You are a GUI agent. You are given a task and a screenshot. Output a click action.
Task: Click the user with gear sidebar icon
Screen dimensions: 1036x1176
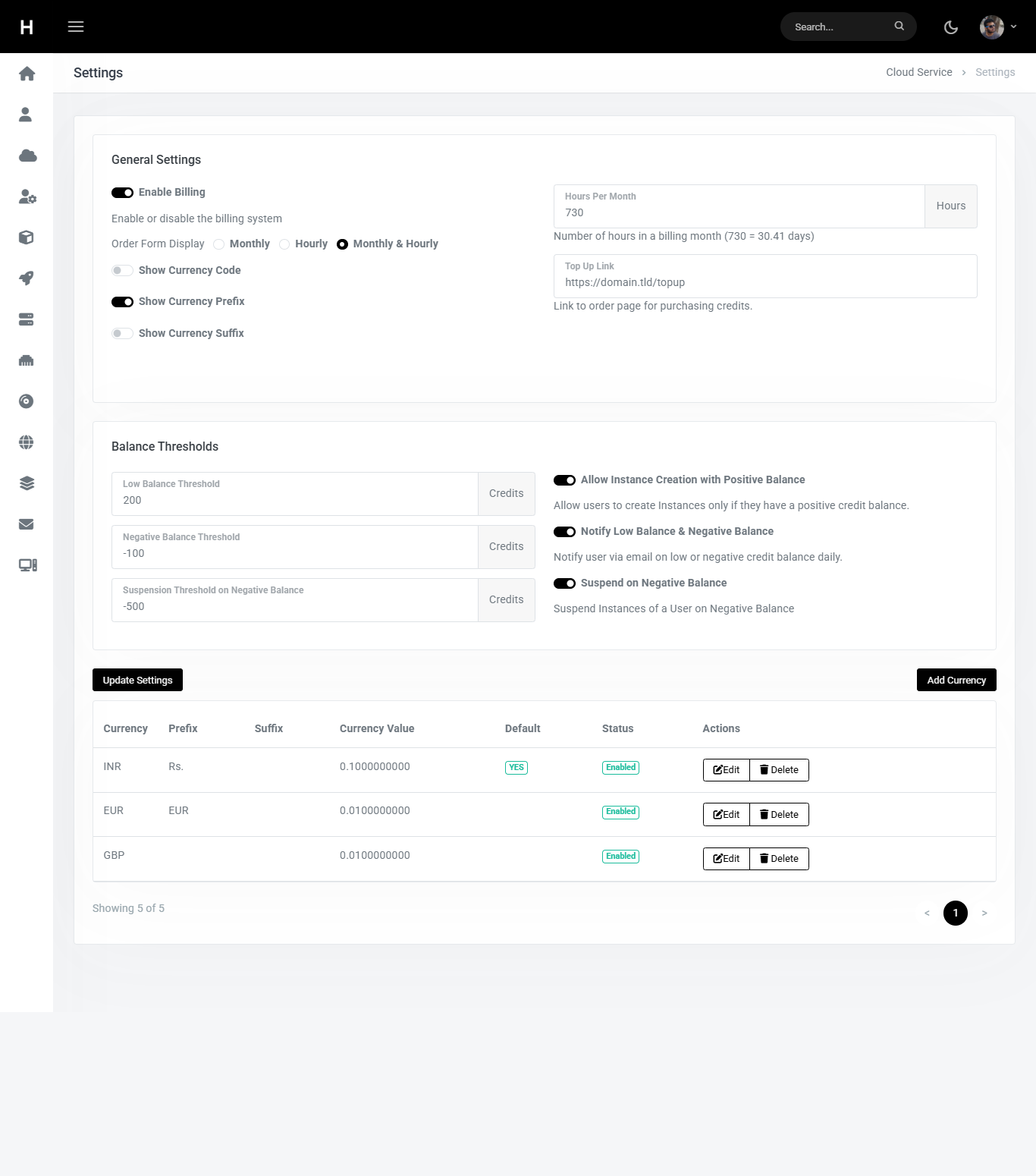tap(27, 197)
